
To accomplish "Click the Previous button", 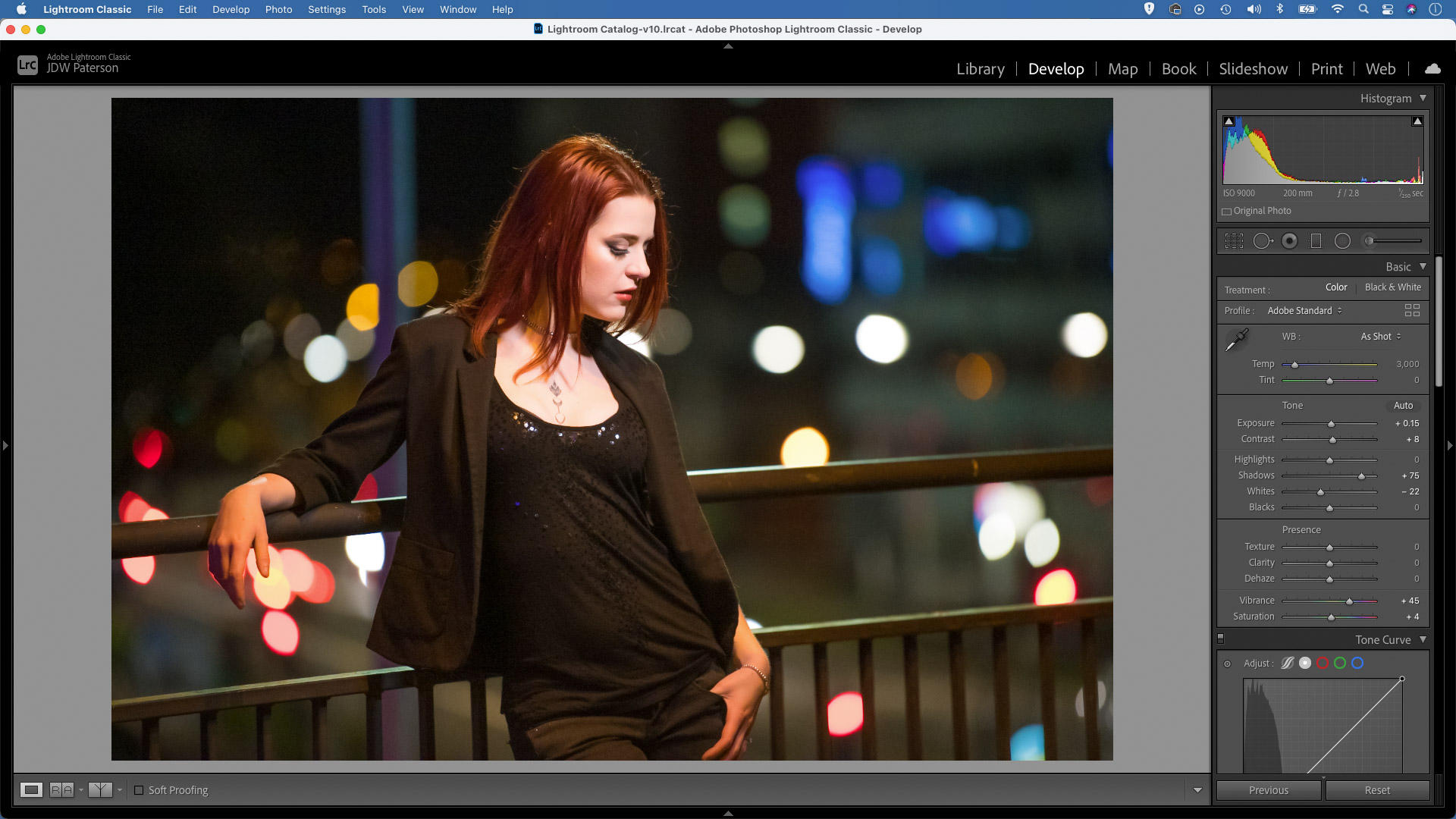I will click(1268, 790).
